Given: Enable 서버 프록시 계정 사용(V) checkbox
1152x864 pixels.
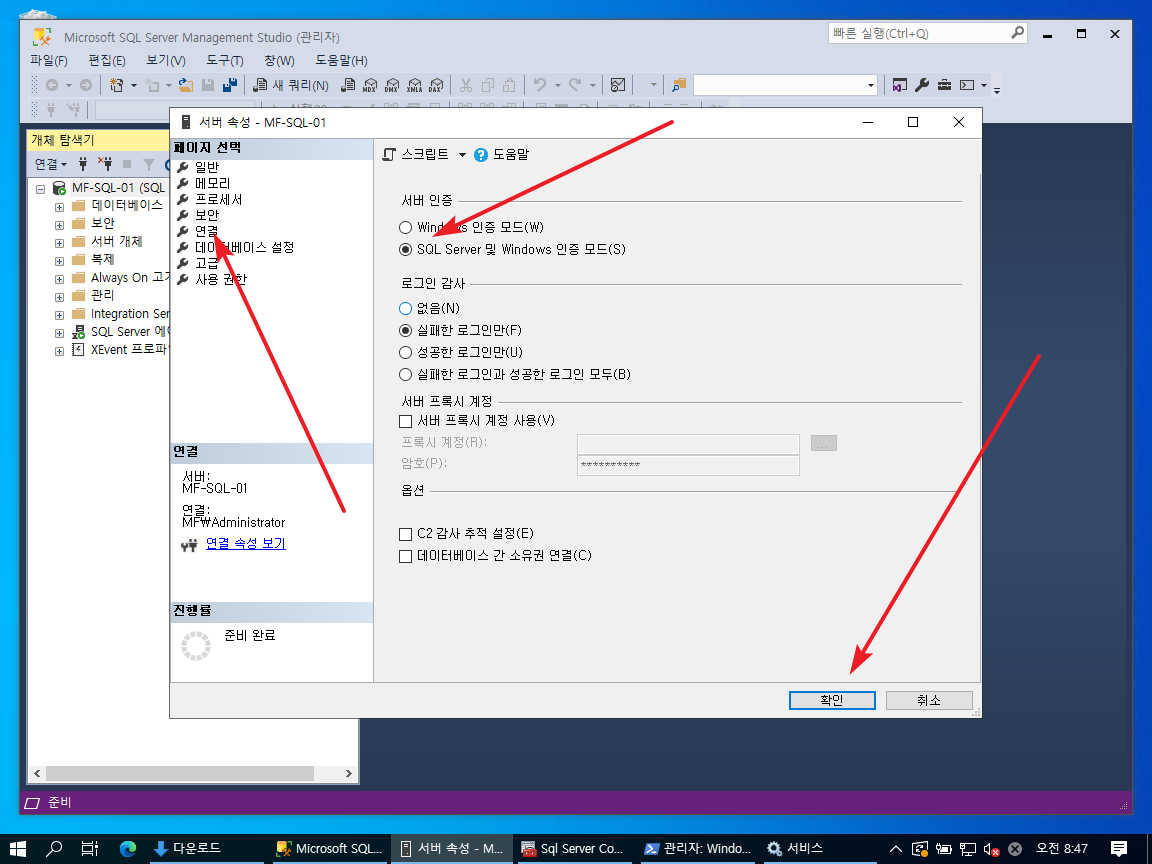Looking at the screenshot, I should (406, 421).
